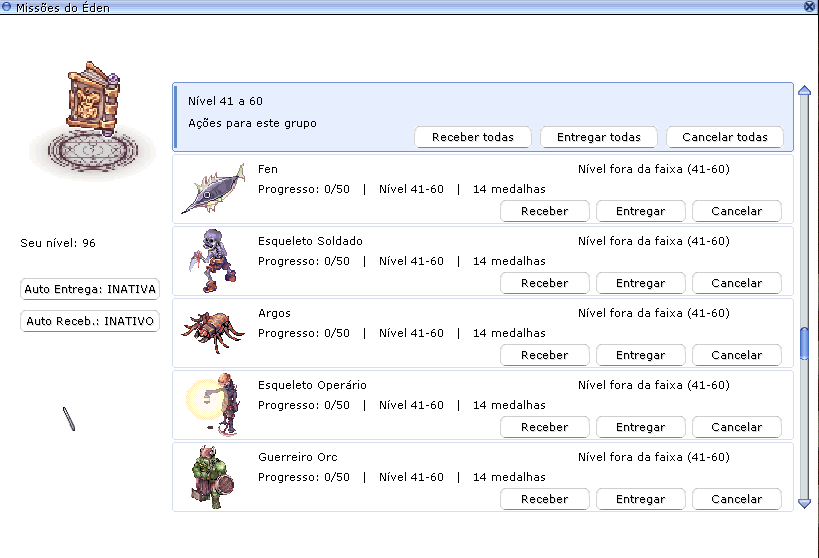Receive the Esqueleto Soldado mission

tap(545, 283)
